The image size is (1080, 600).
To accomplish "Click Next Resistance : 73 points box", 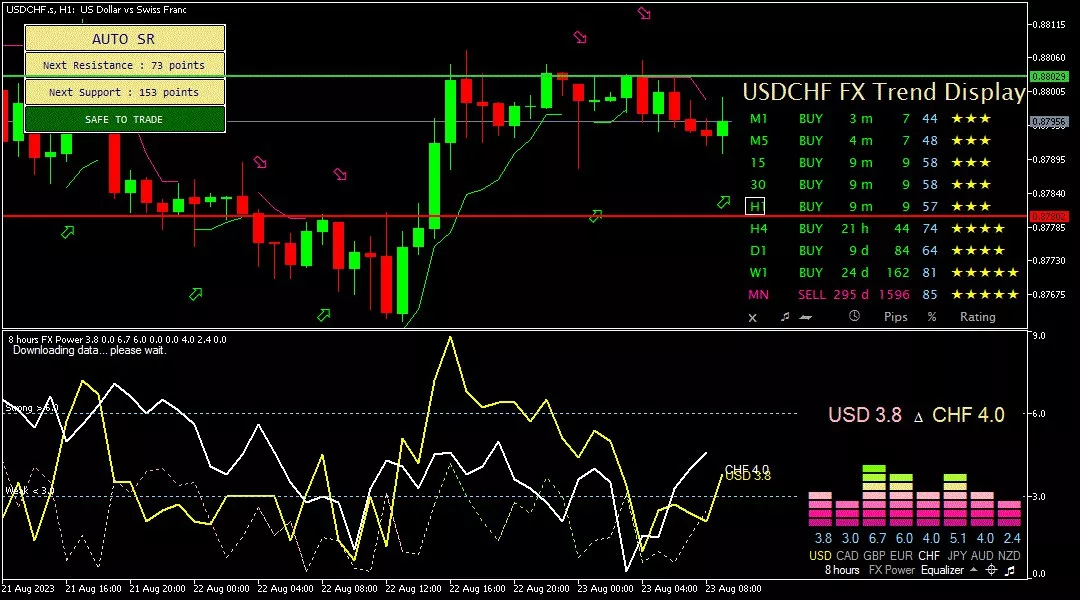I will tap(125, 65).
